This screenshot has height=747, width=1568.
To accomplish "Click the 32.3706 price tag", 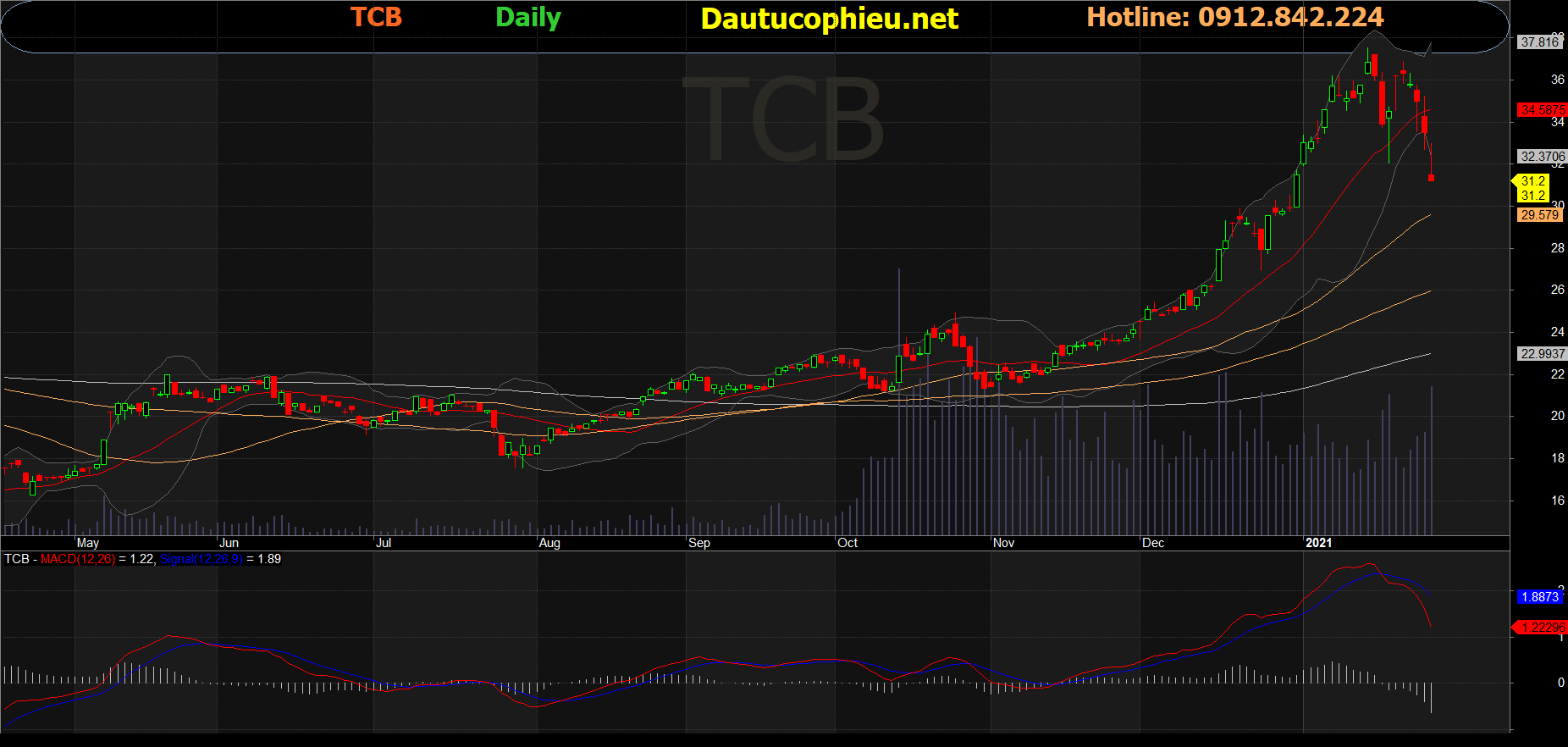I will [x=1541, y=157].
